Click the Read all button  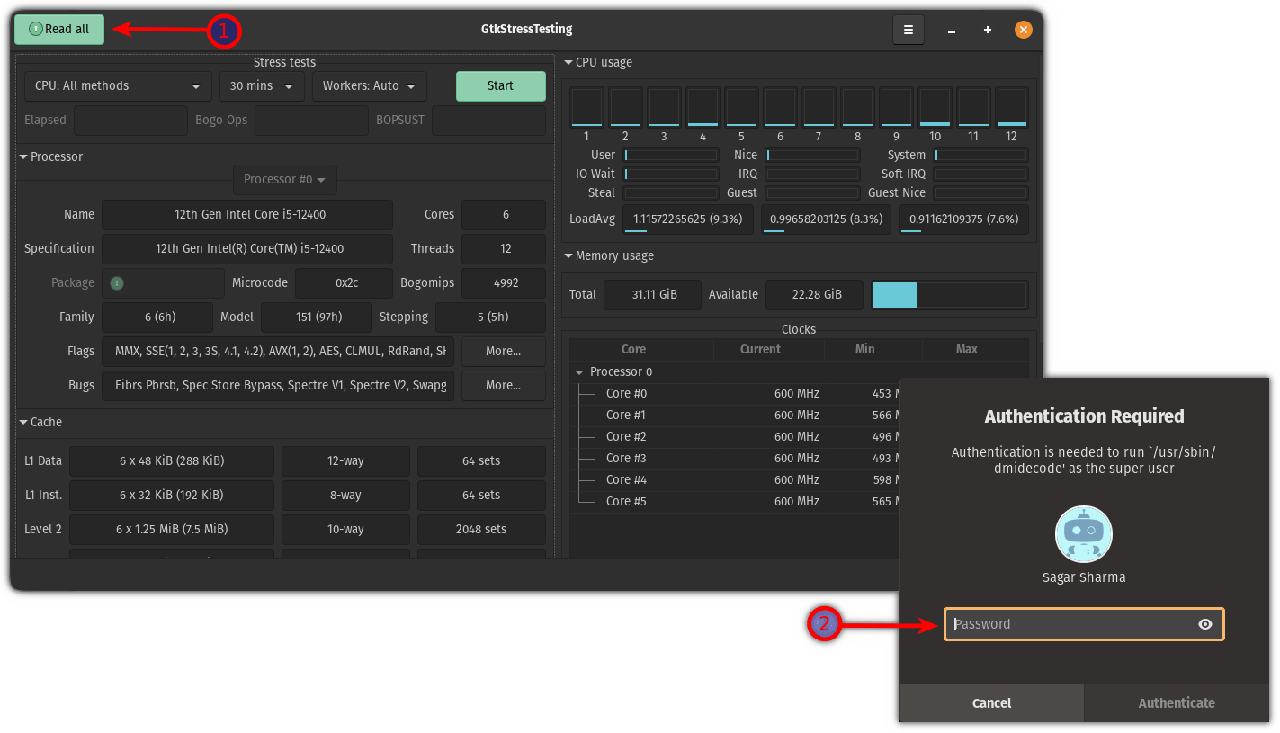[x=59, y=29]
